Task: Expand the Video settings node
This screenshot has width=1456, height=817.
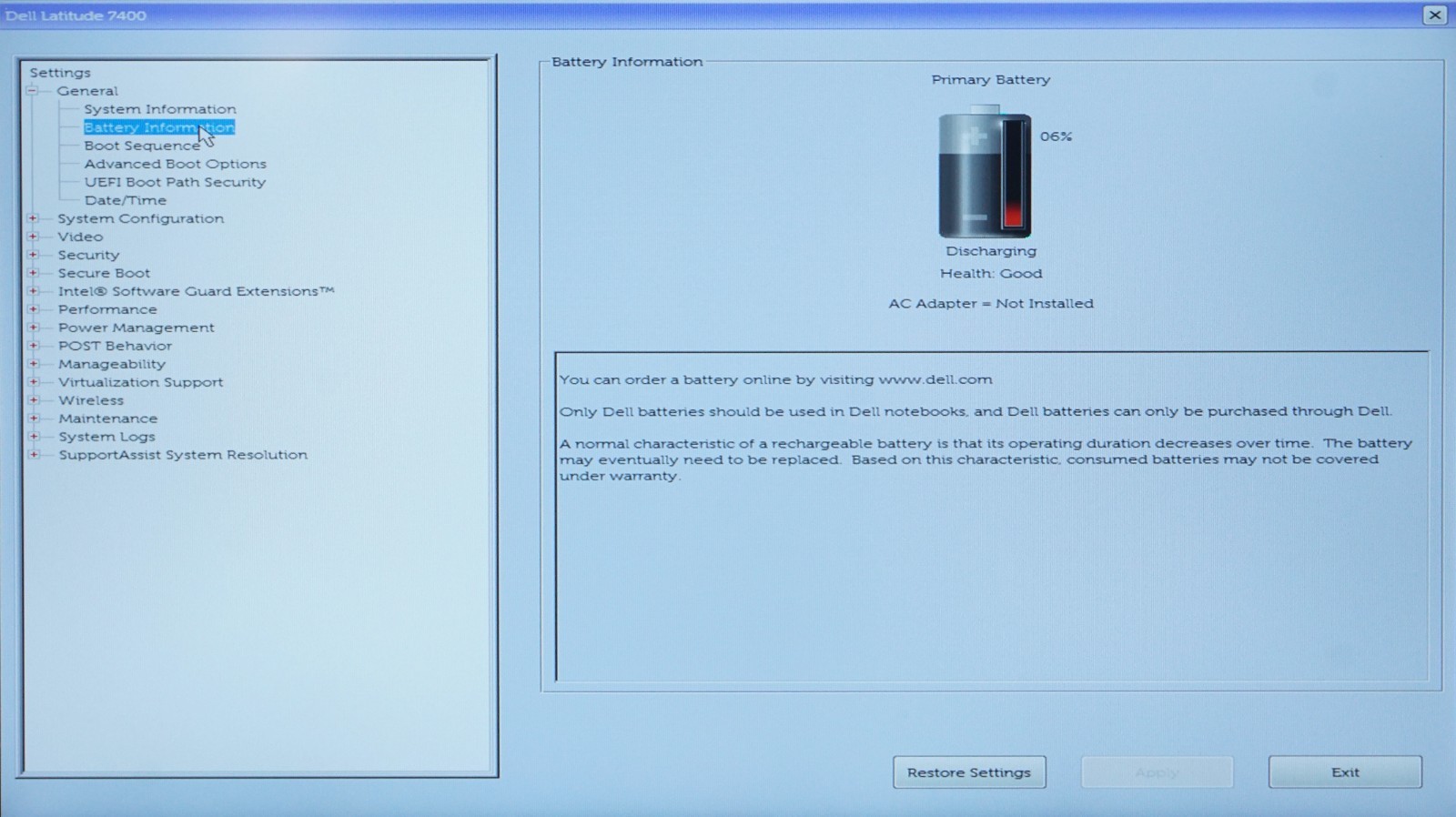Action: (34, 237)
